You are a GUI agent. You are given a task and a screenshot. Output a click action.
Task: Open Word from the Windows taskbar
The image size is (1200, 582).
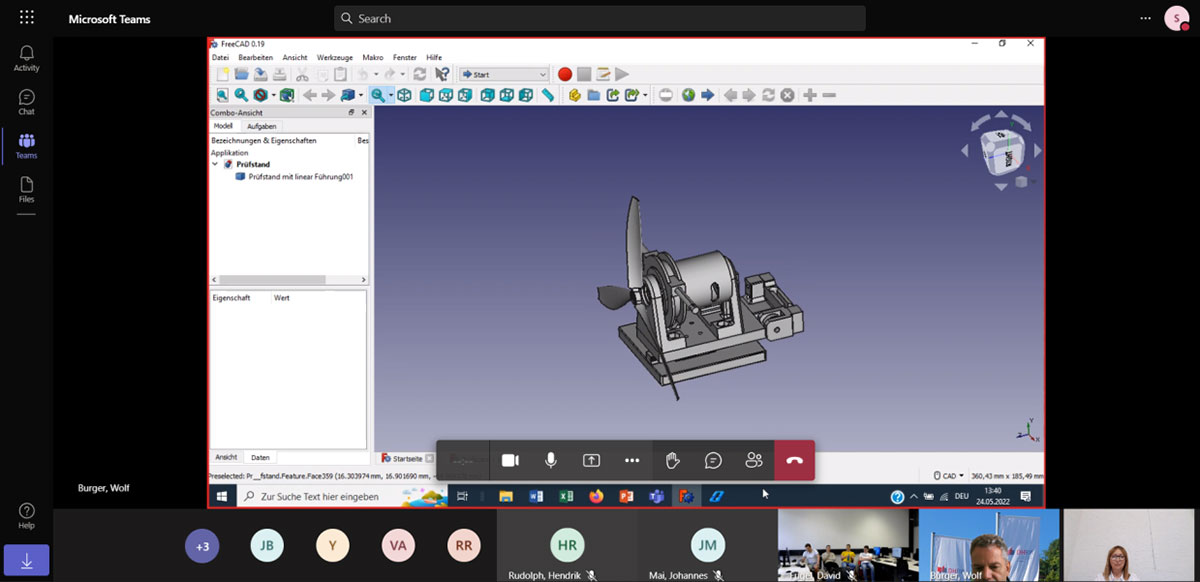536,496
